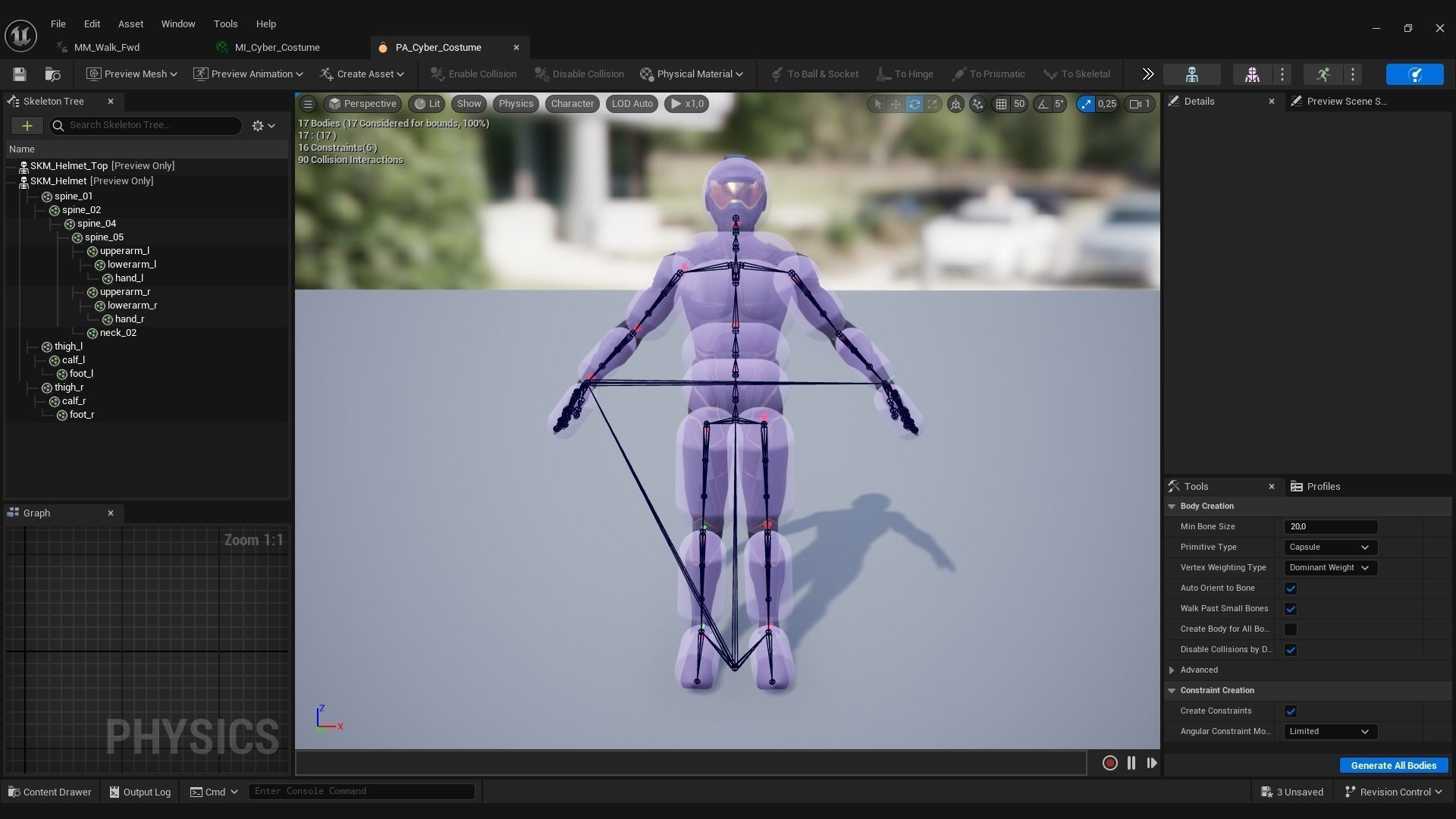Open the File menu
Screen dimensions: 1456x819
58,24
